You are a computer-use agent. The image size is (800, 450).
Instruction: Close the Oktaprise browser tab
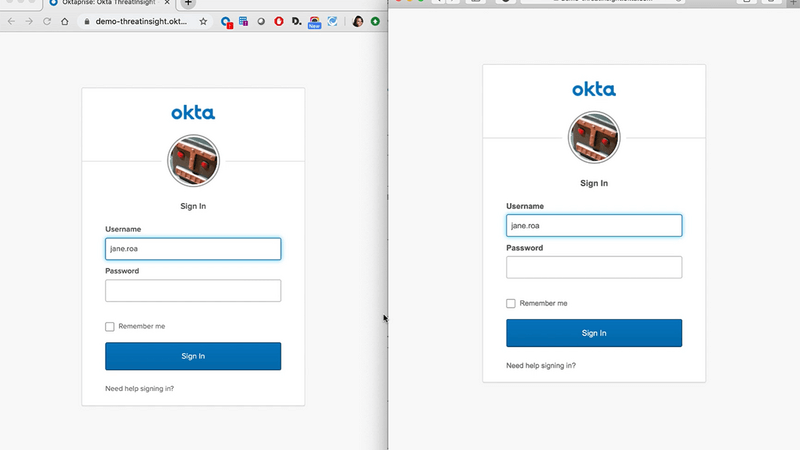168,3
